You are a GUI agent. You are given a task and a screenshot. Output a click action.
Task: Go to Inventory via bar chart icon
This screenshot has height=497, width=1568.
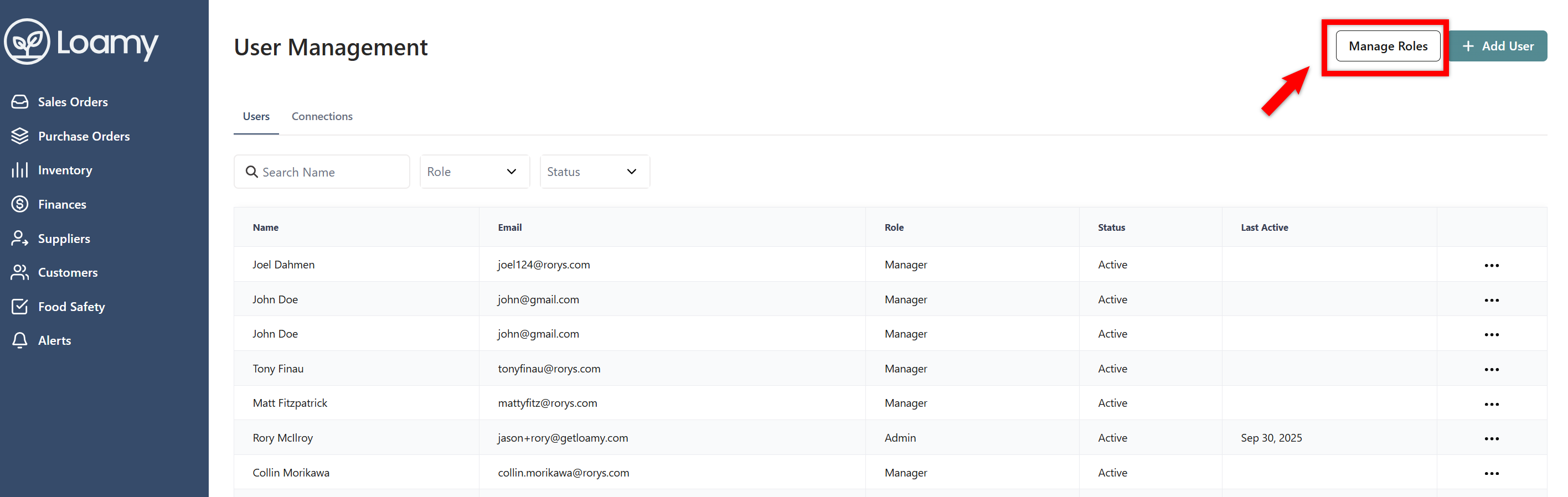click(x=19, y=170)
